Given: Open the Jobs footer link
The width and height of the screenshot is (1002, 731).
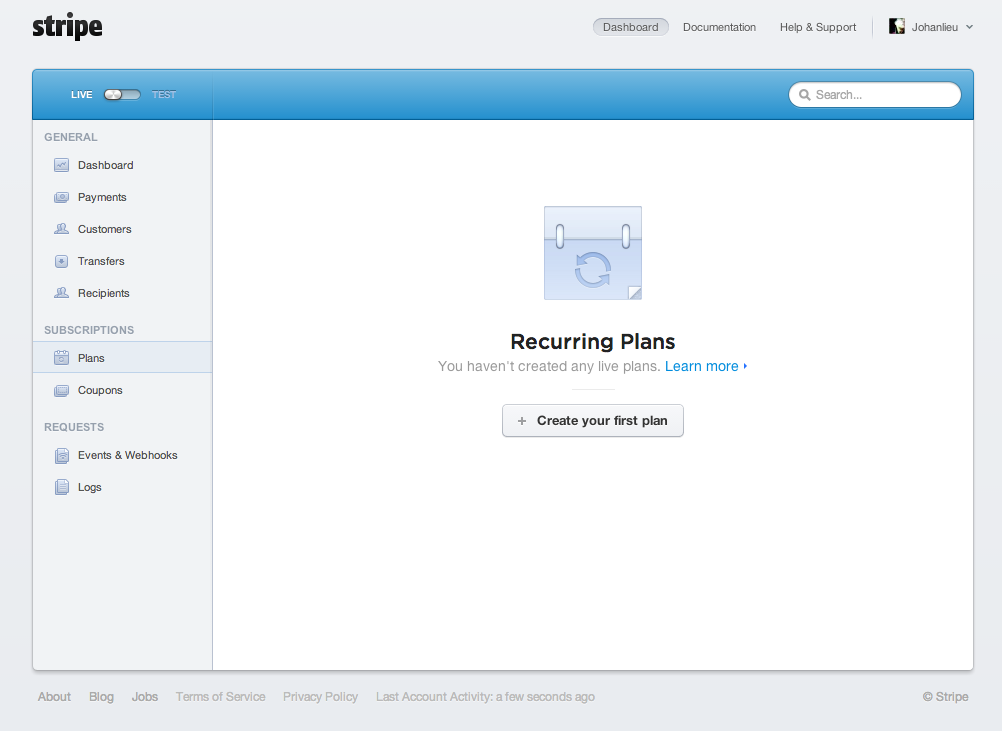Looking at the screenshot, I should point(145,696).
